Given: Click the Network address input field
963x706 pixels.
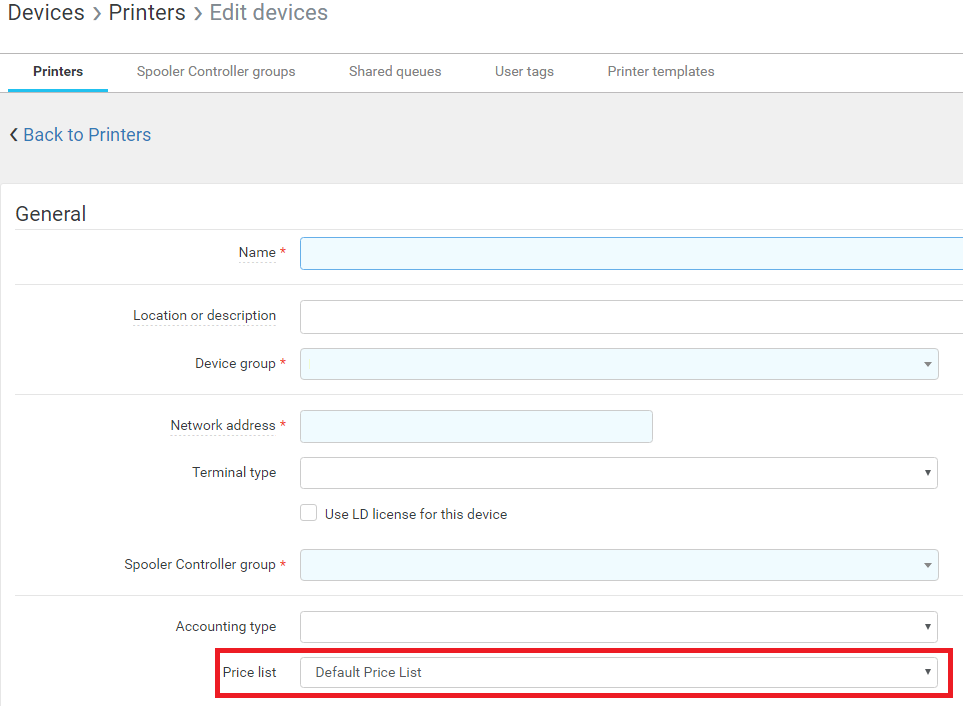Looking at the screenshot, I should coord(476,426).
